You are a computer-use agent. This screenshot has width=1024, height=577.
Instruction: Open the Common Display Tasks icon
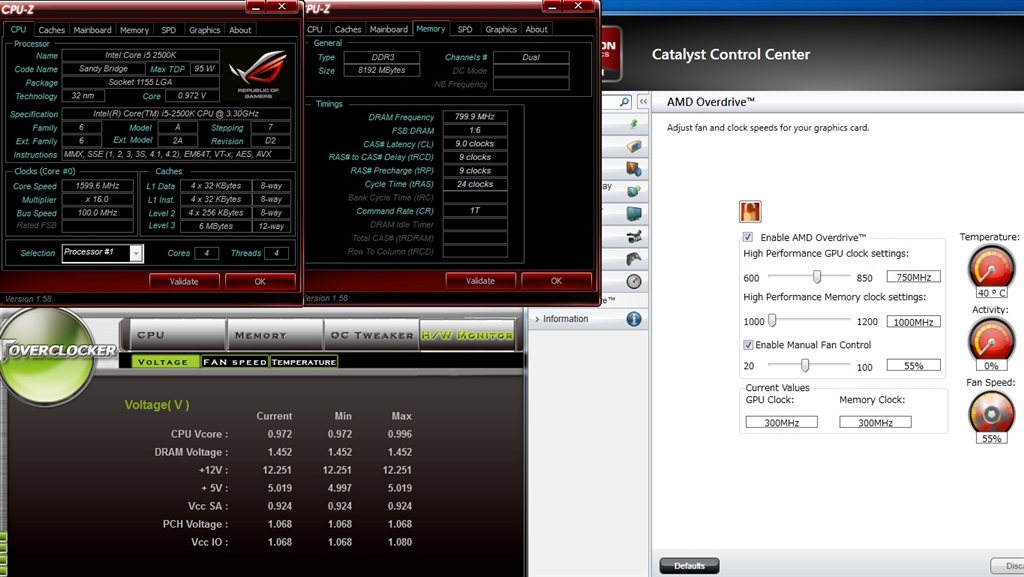pos(633,191)
